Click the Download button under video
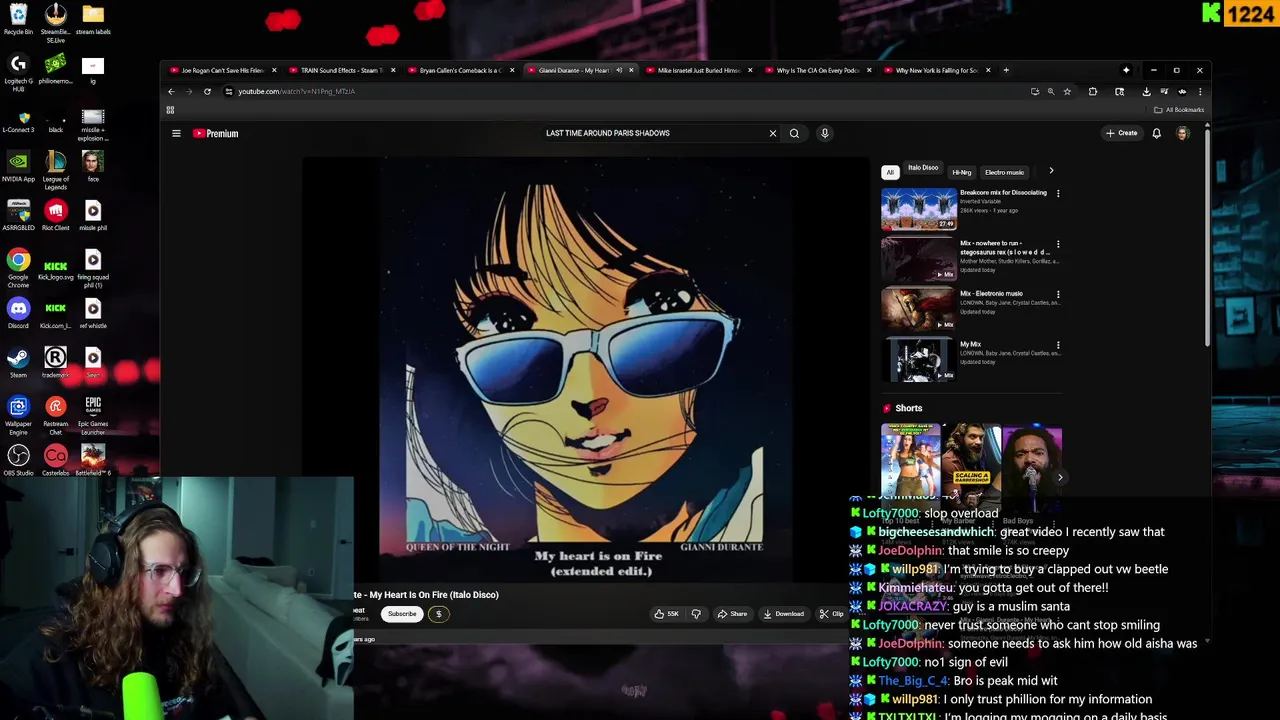Image resolution: width=1280 pixels, height=720 pixels. [783, 614]
